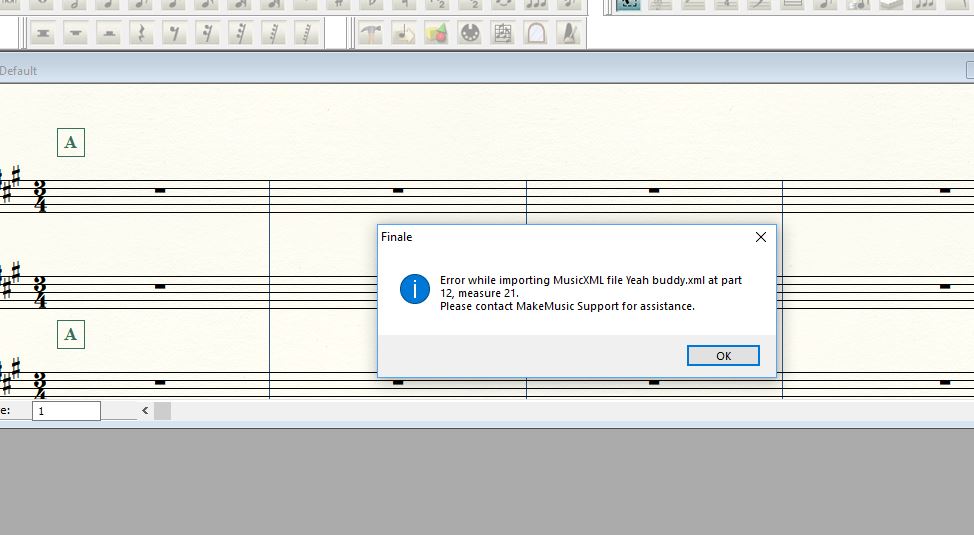
Task: Choose the quarter rest icon
Action: coord(142,34)
